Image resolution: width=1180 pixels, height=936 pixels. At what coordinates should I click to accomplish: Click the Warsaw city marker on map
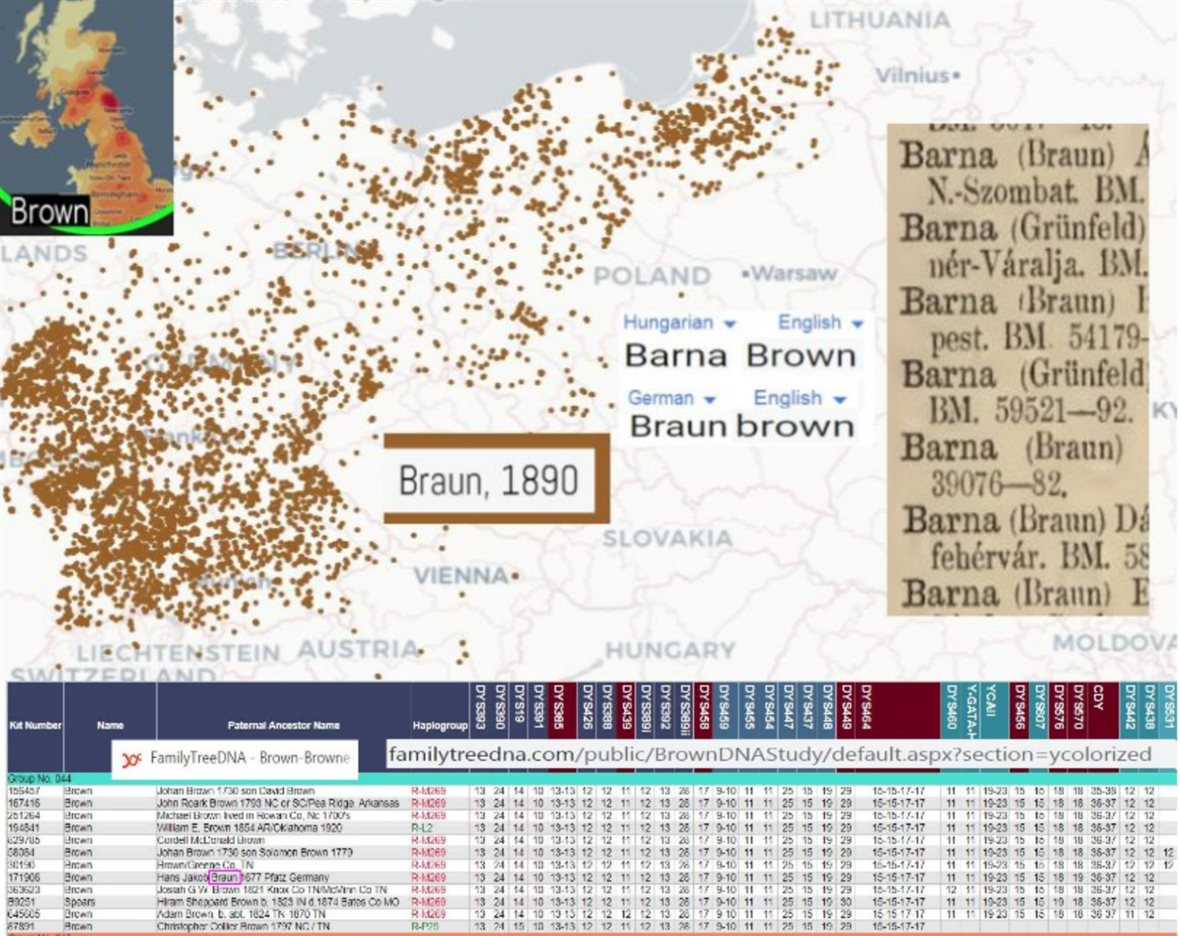coord(746,273)
